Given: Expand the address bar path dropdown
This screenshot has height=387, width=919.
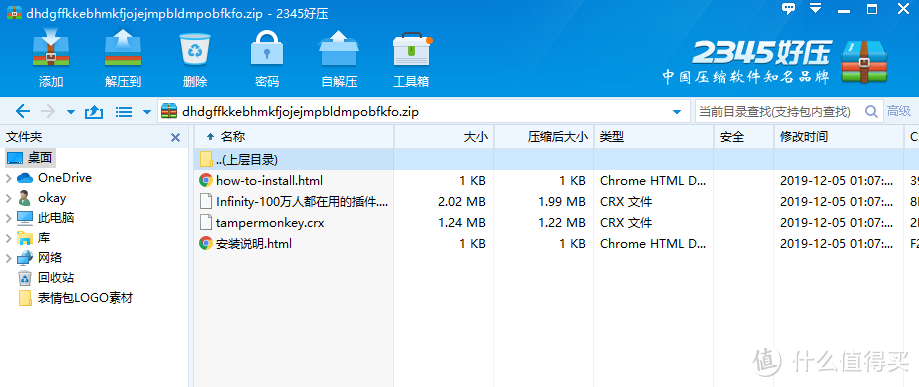Looking at the screenshot, I should pyautogui.click(x=677, y=111).
